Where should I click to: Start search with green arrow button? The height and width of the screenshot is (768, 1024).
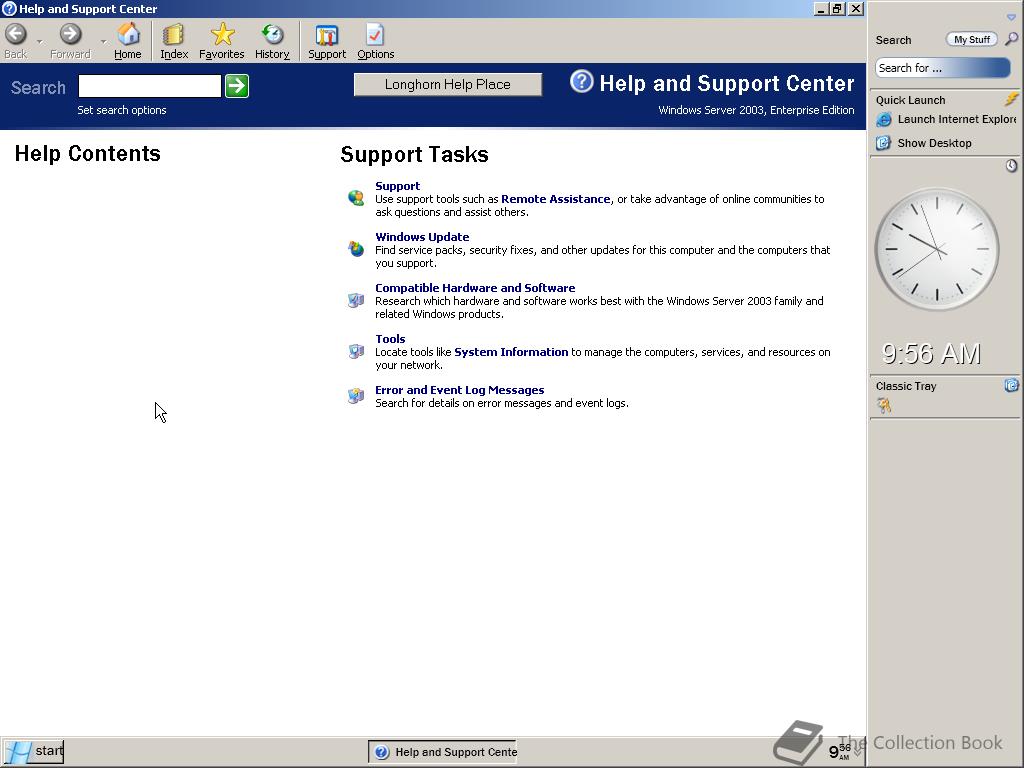(x=236, y=86)
